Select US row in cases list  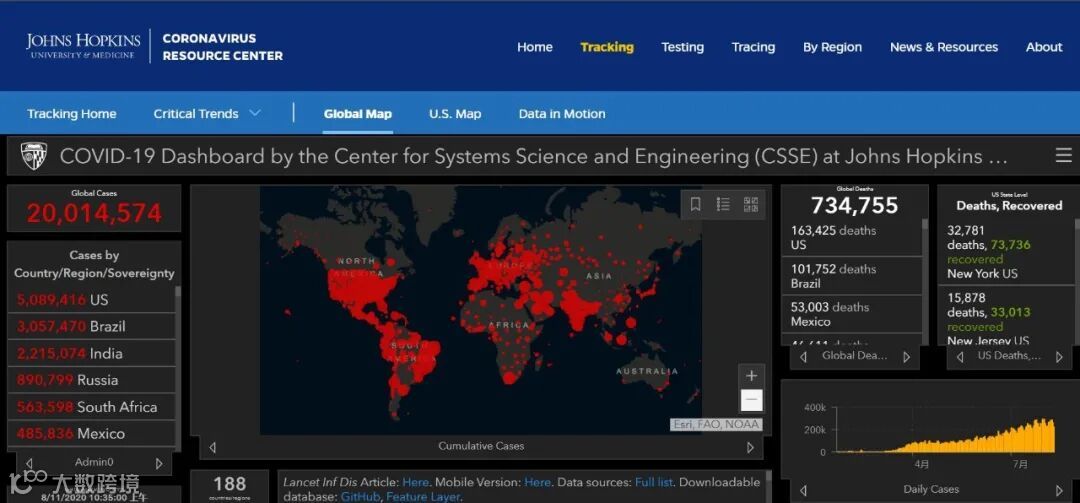click(x=92, y=300)
